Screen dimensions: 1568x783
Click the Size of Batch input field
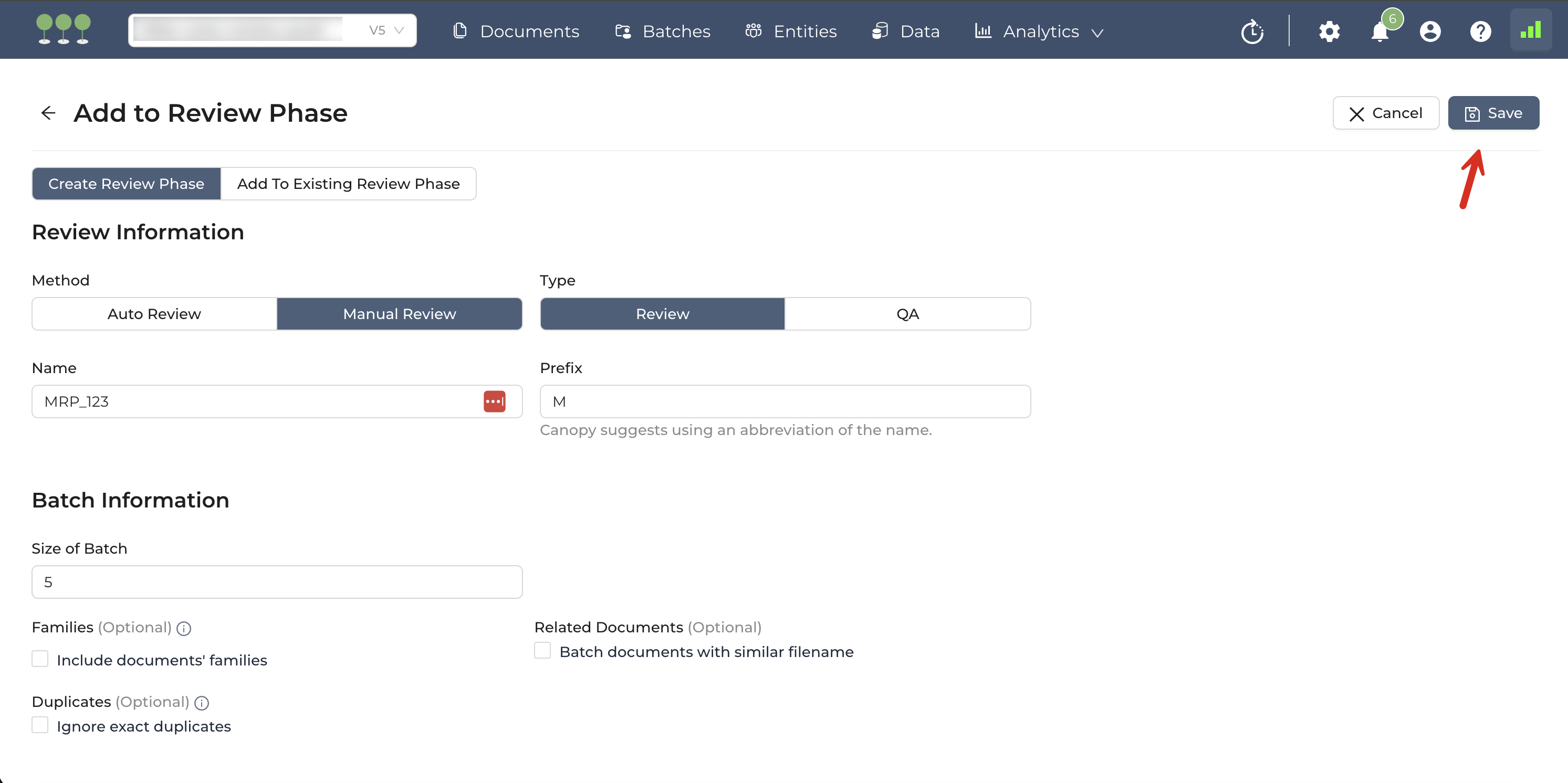point(277,582)
